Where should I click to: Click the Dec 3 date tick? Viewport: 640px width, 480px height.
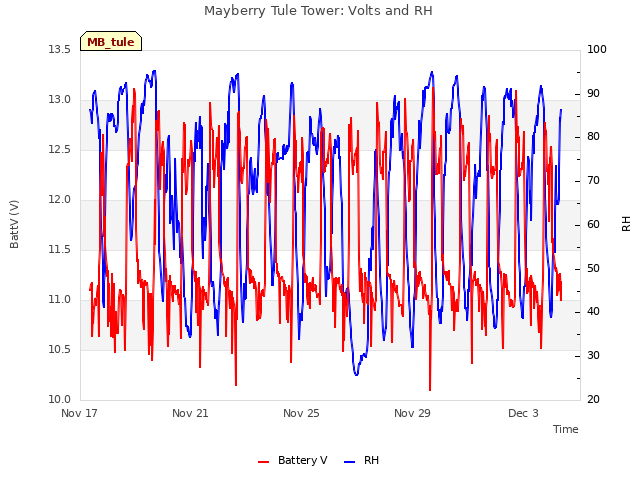(523, 413)
